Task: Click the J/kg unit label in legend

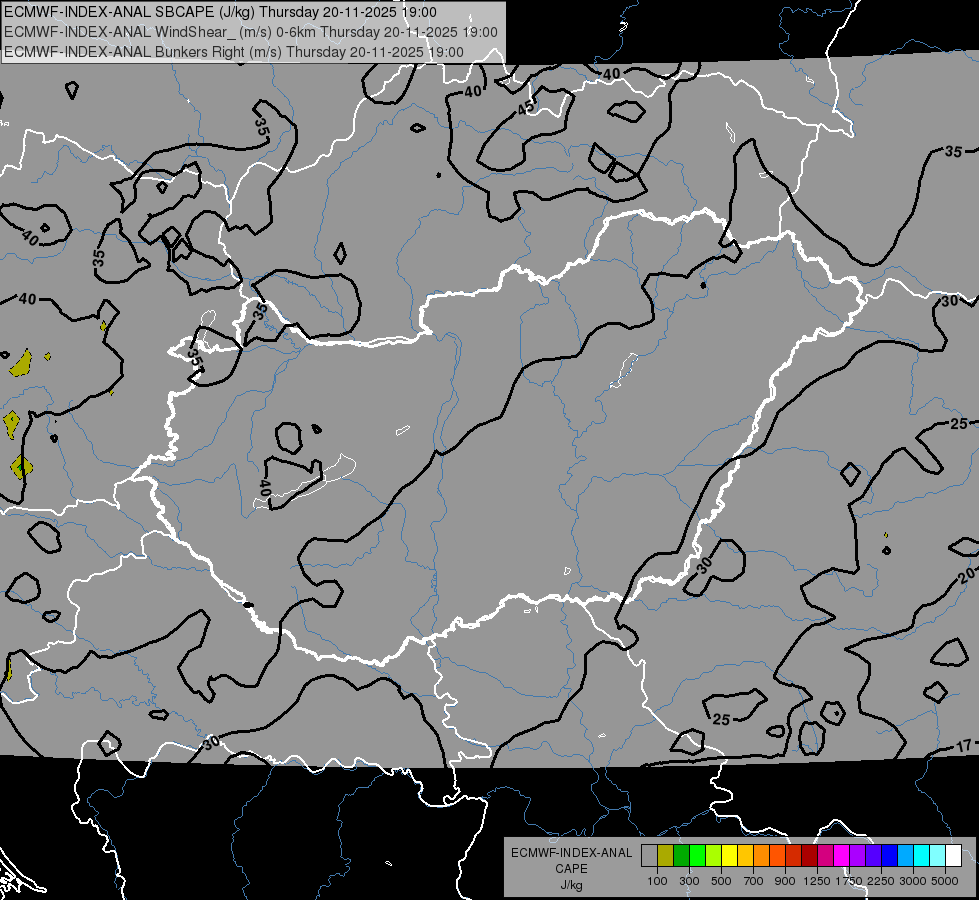Action: click(x=571, y=885)
